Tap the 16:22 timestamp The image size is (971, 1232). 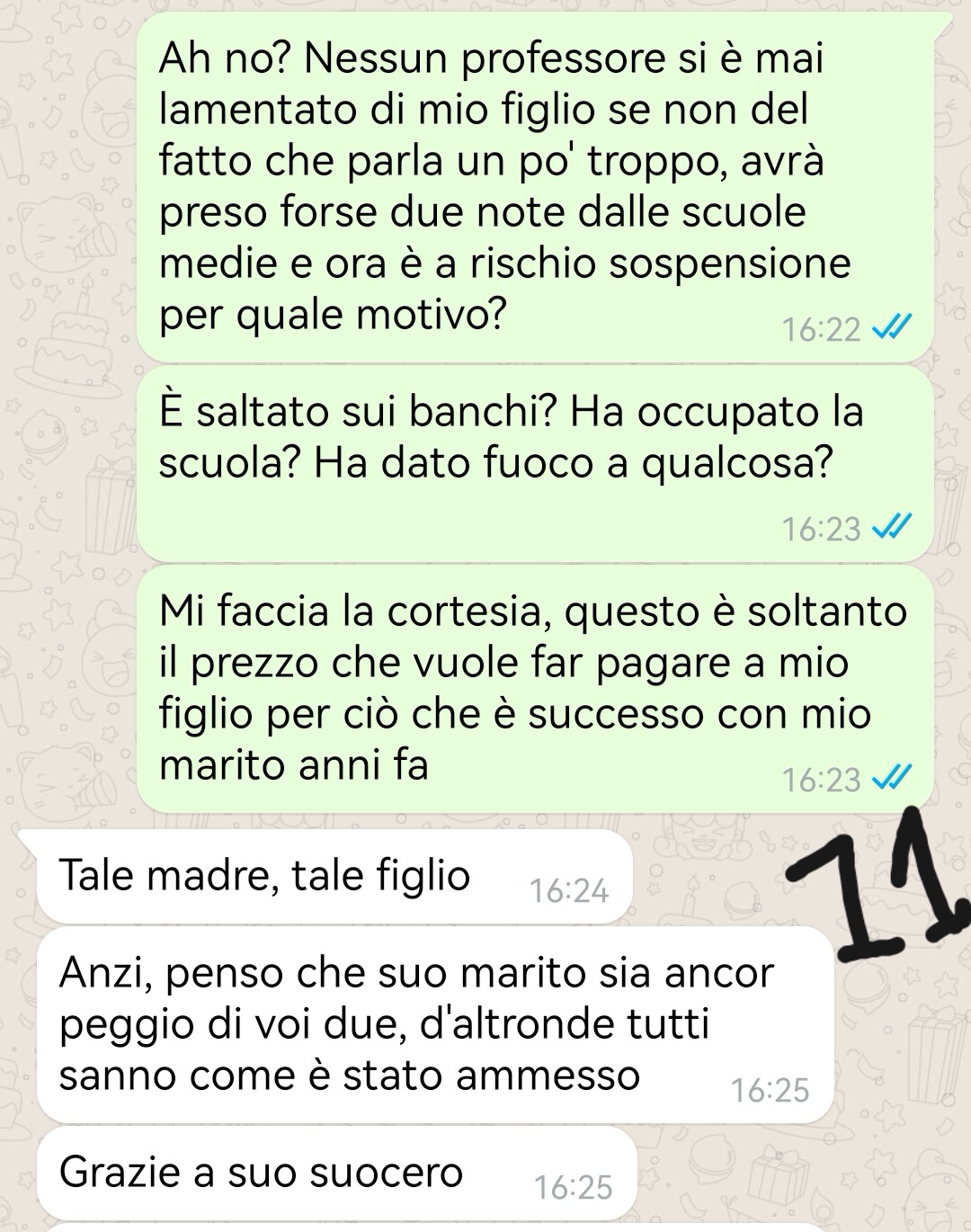pos(821,330)
